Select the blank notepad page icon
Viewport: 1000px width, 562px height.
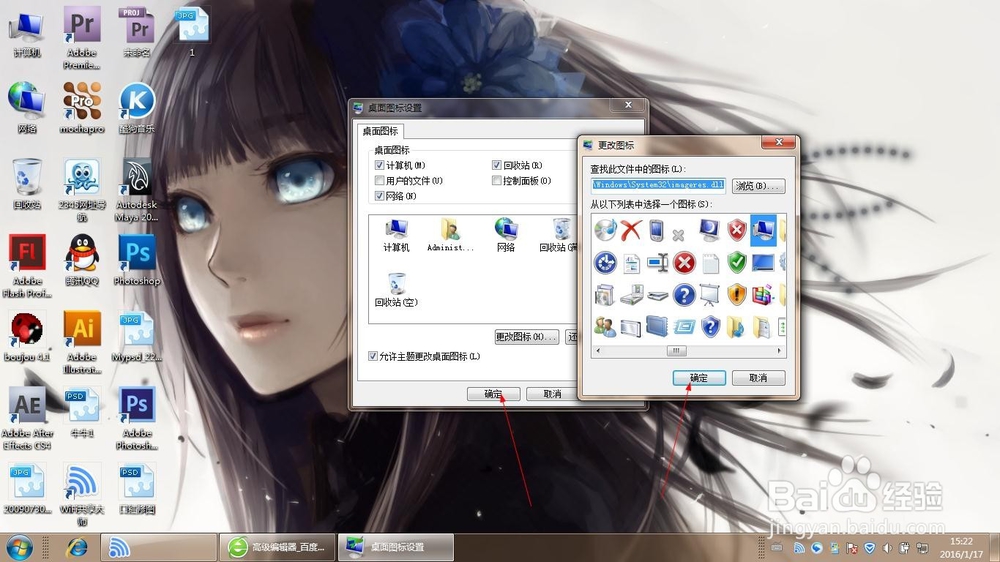(x=710, y=263)
